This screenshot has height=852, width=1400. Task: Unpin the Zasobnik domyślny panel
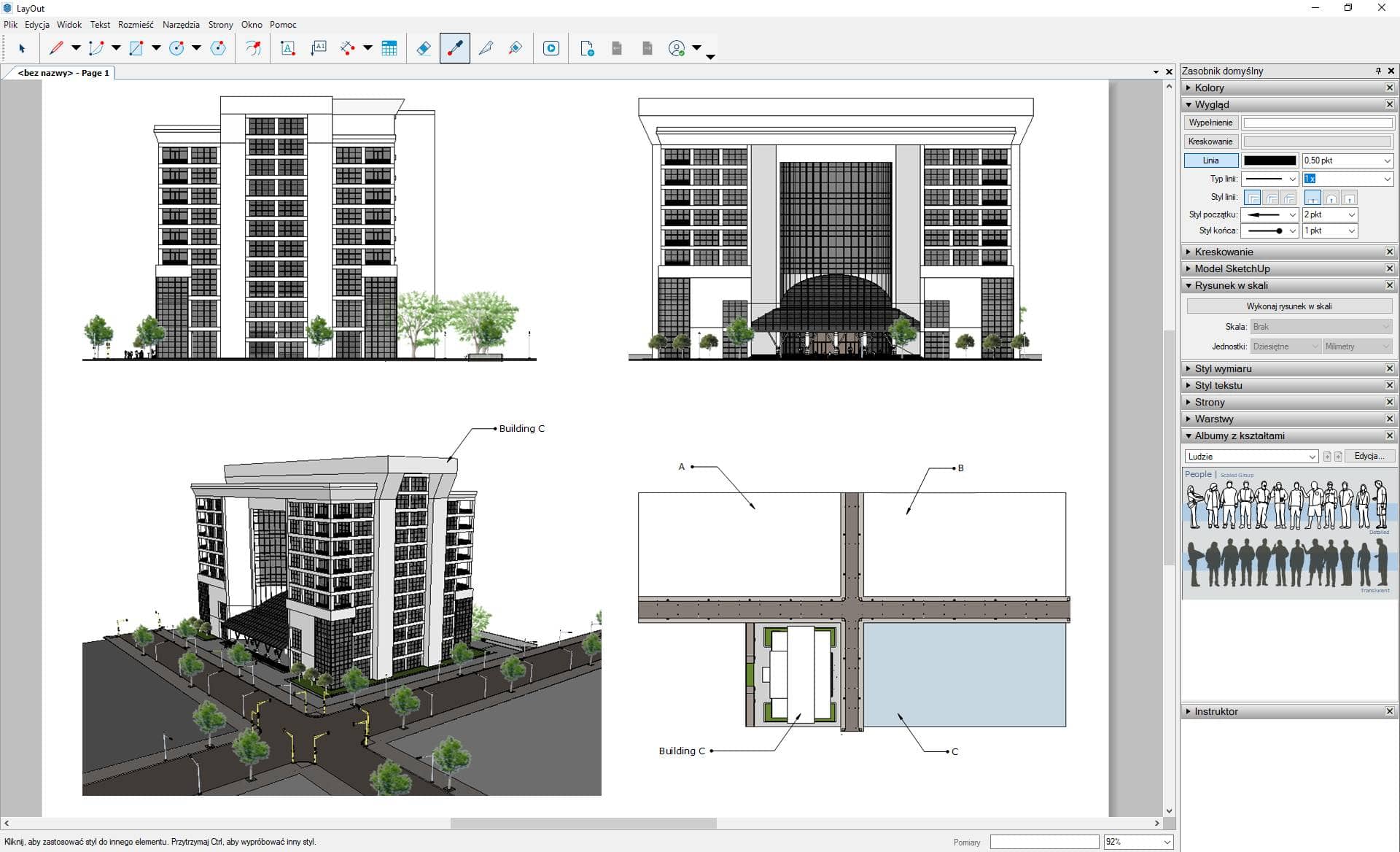1377,71
